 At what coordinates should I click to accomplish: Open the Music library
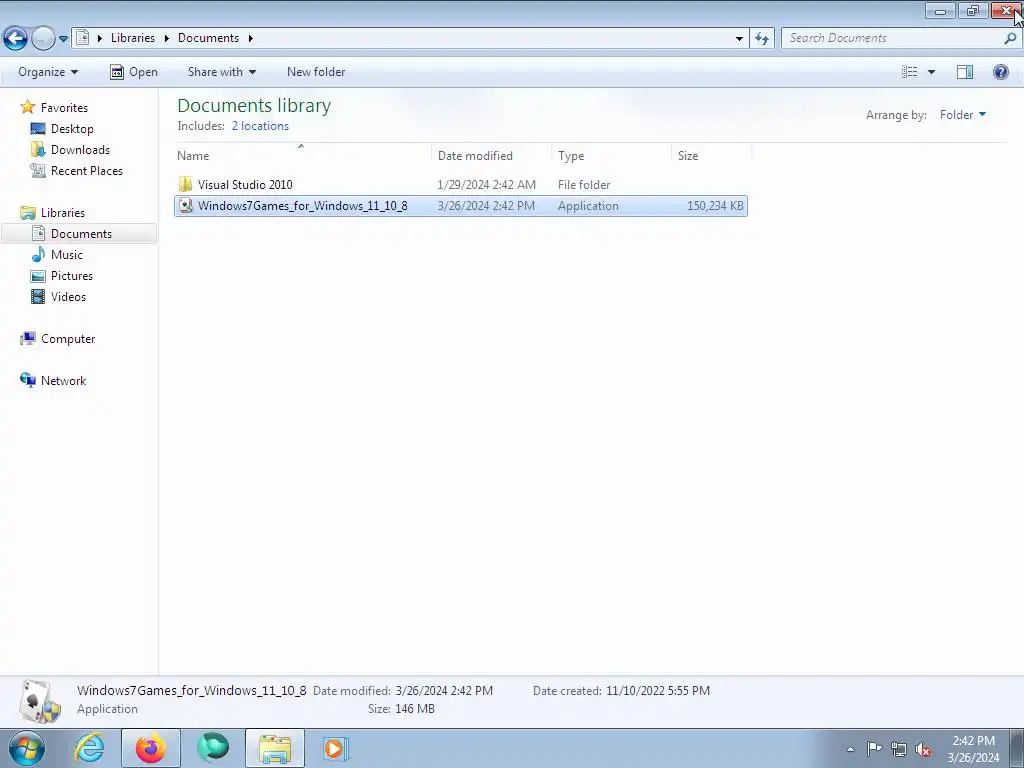pyautogui.click(x=67, y=255)
